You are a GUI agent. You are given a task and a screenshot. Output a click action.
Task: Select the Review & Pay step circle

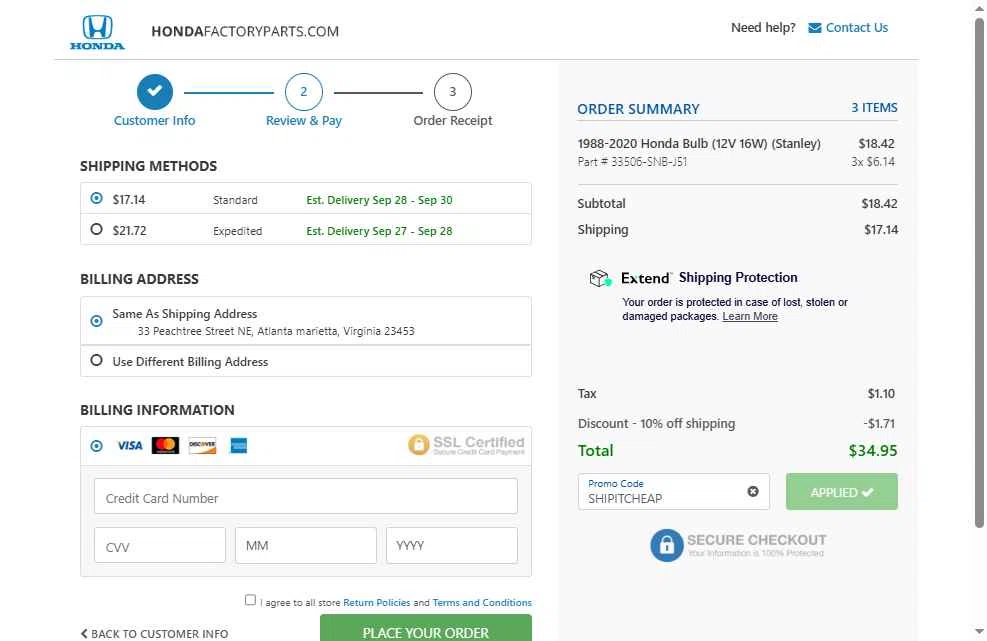coord(303,91)
